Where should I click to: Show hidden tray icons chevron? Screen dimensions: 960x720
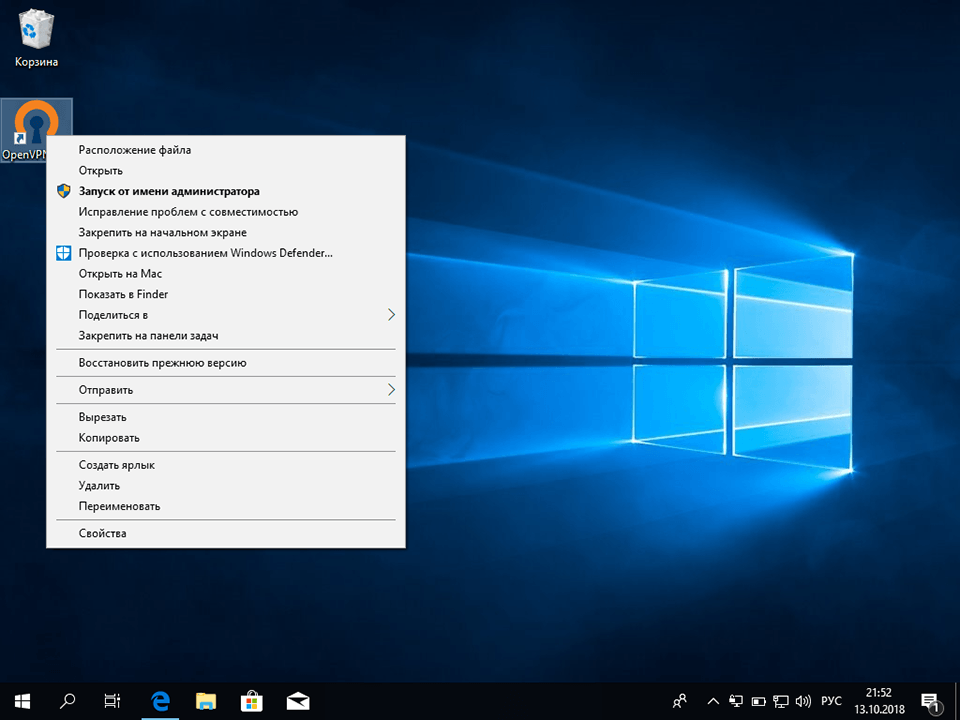713,702
